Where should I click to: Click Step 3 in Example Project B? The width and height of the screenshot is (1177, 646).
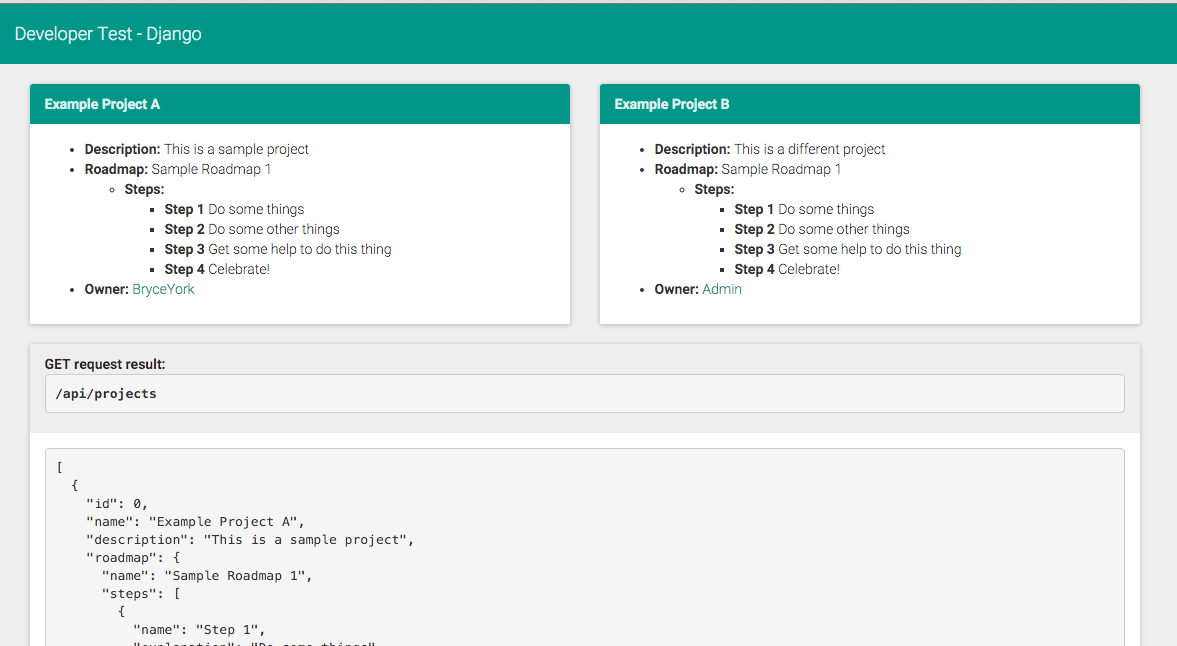point(847,250)
